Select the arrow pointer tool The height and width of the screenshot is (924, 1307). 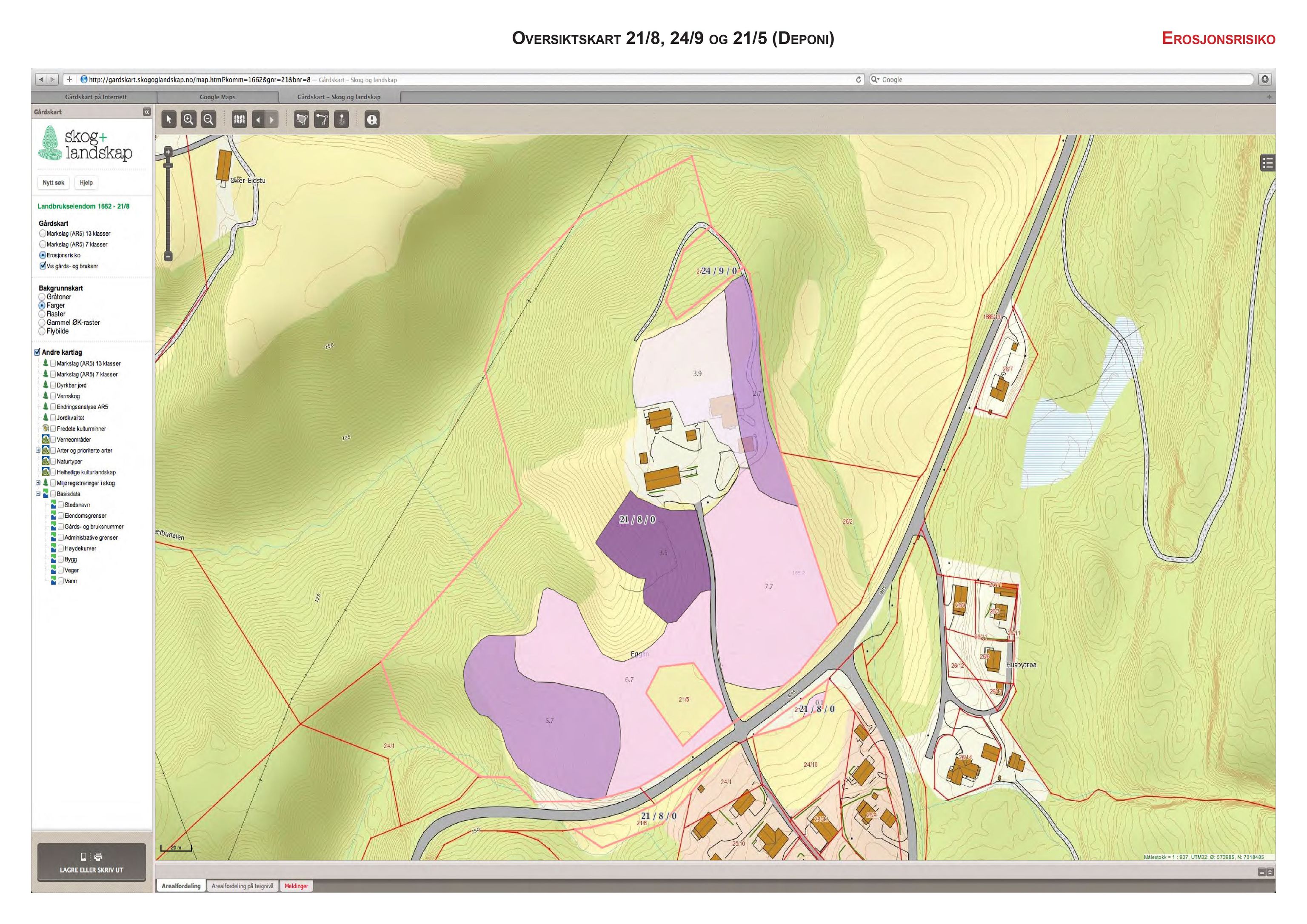(168, 120)
